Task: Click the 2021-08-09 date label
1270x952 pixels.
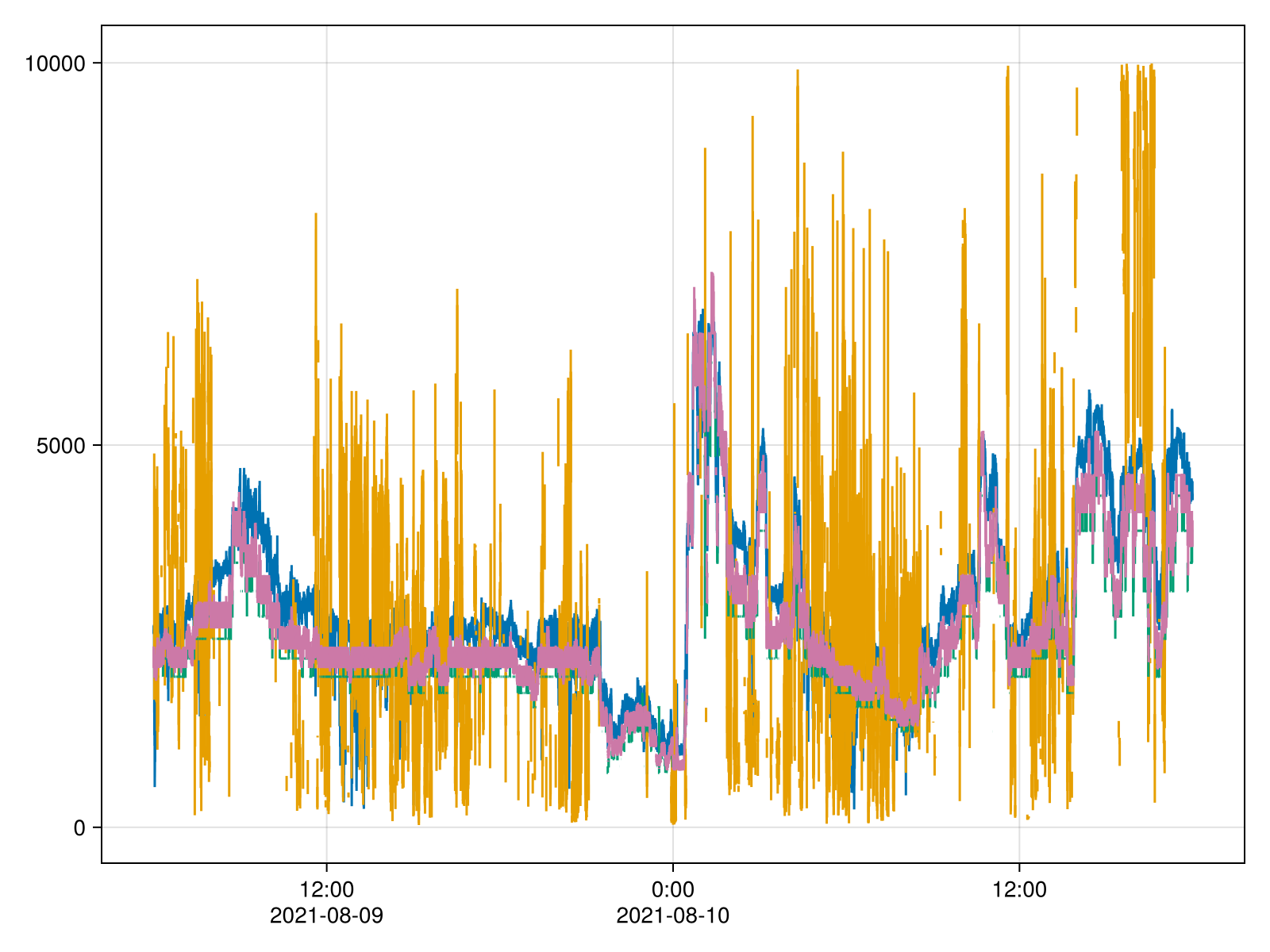Action: tap(326, 916)
